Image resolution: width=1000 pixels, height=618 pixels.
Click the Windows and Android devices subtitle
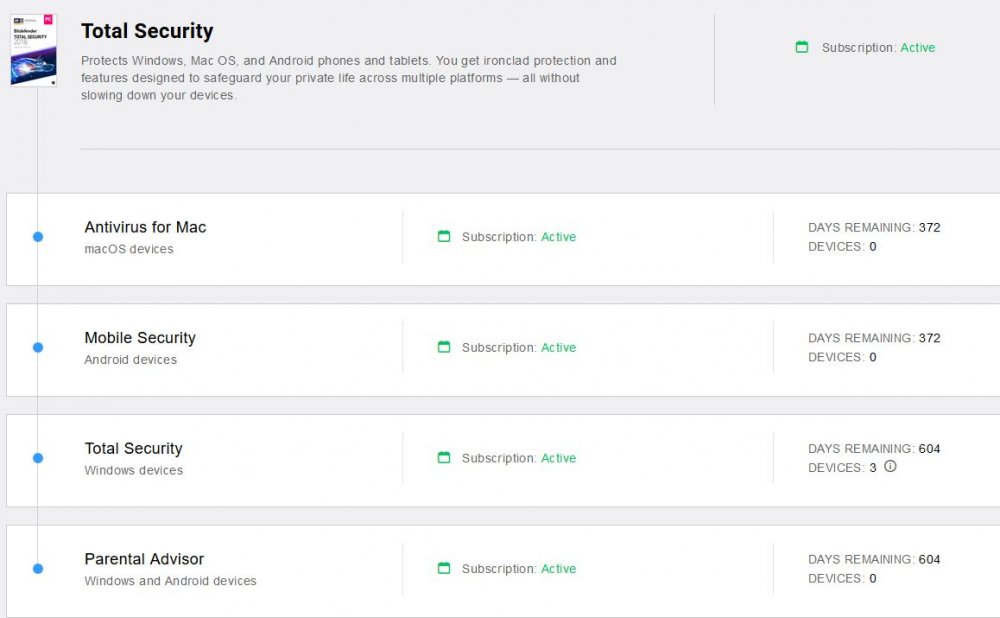point(170,581)
